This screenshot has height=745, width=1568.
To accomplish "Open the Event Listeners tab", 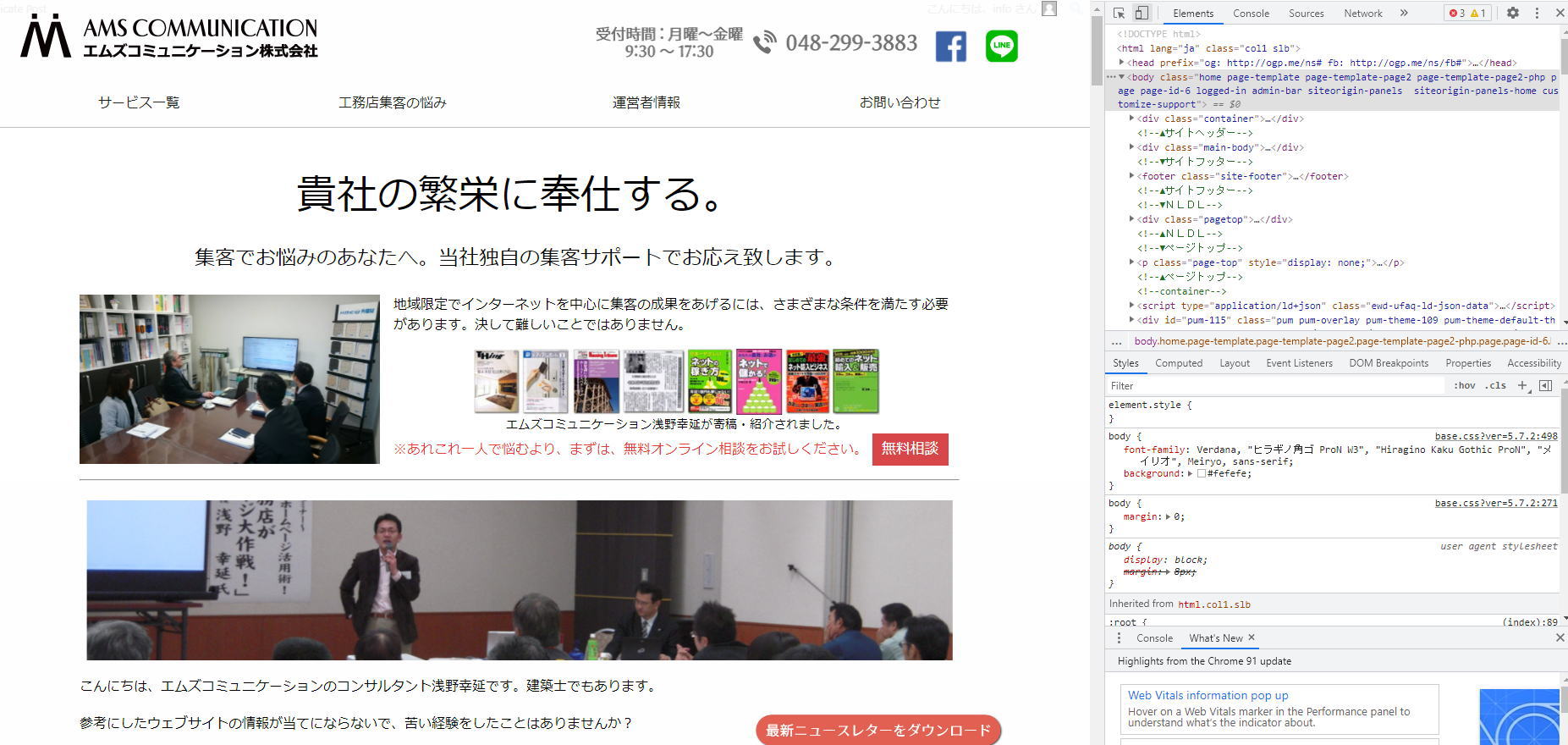I will tap(1299, 363).
